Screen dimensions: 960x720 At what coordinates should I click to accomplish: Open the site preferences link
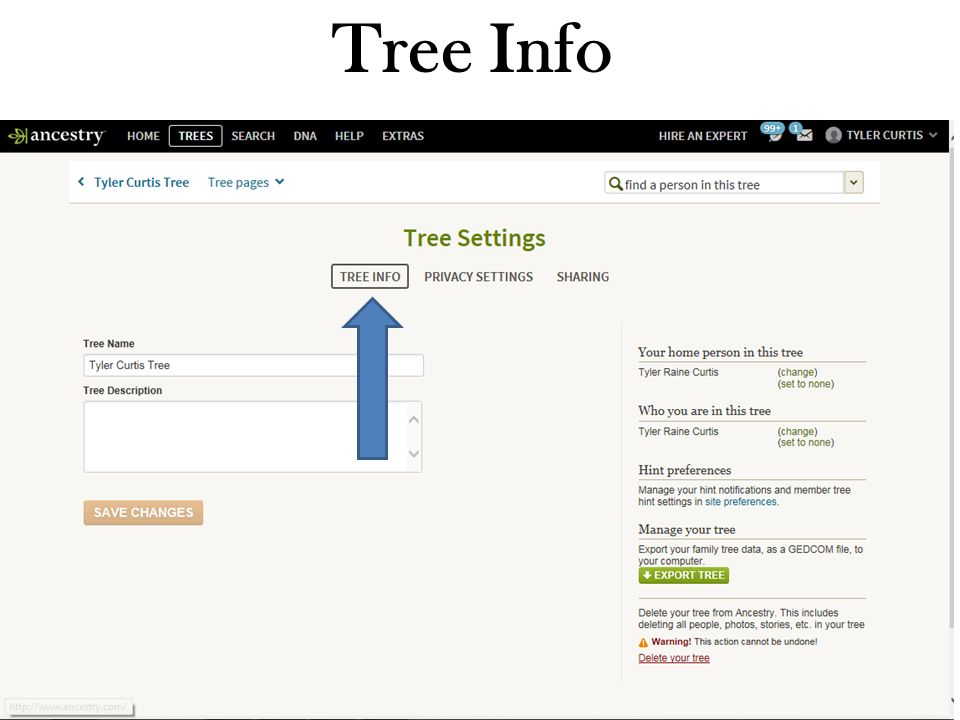(x=741, y=502)
